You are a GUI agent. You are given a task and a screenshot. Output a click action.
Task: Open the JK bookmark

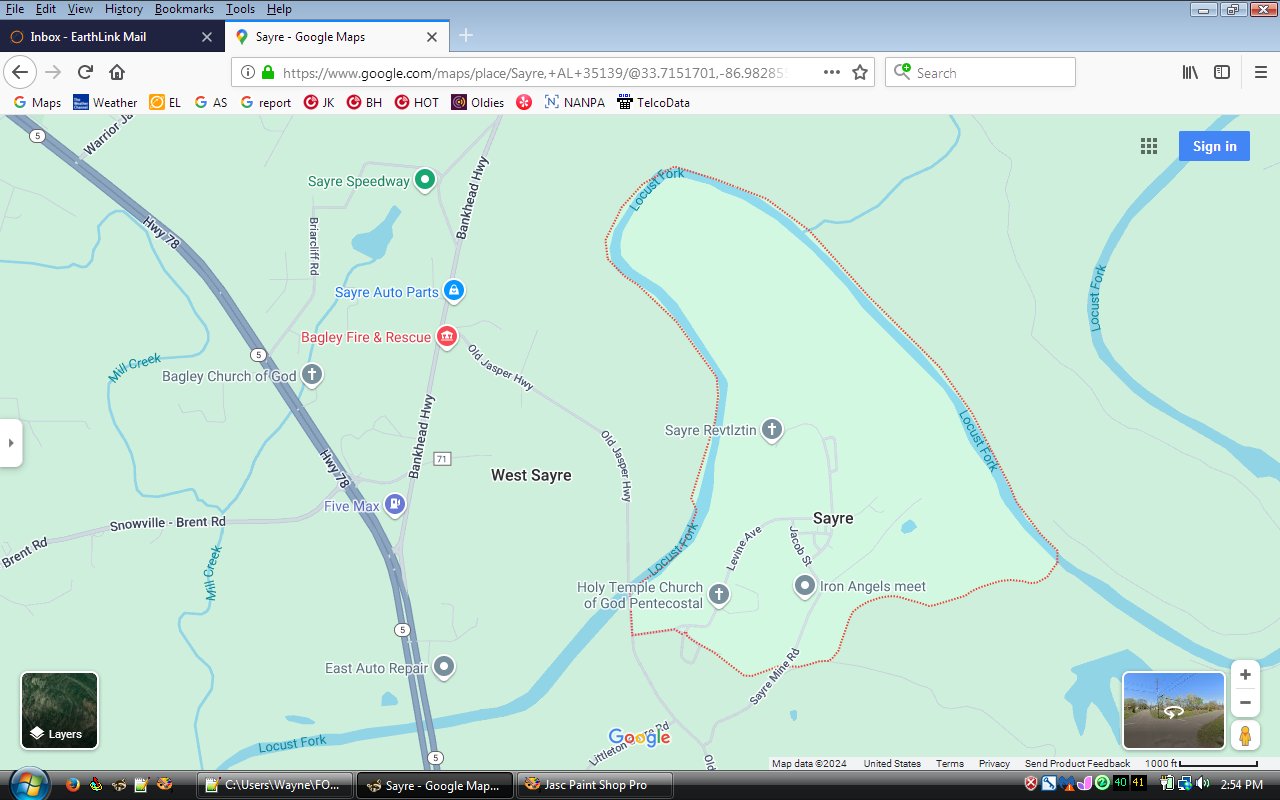[x=319, y=102]
